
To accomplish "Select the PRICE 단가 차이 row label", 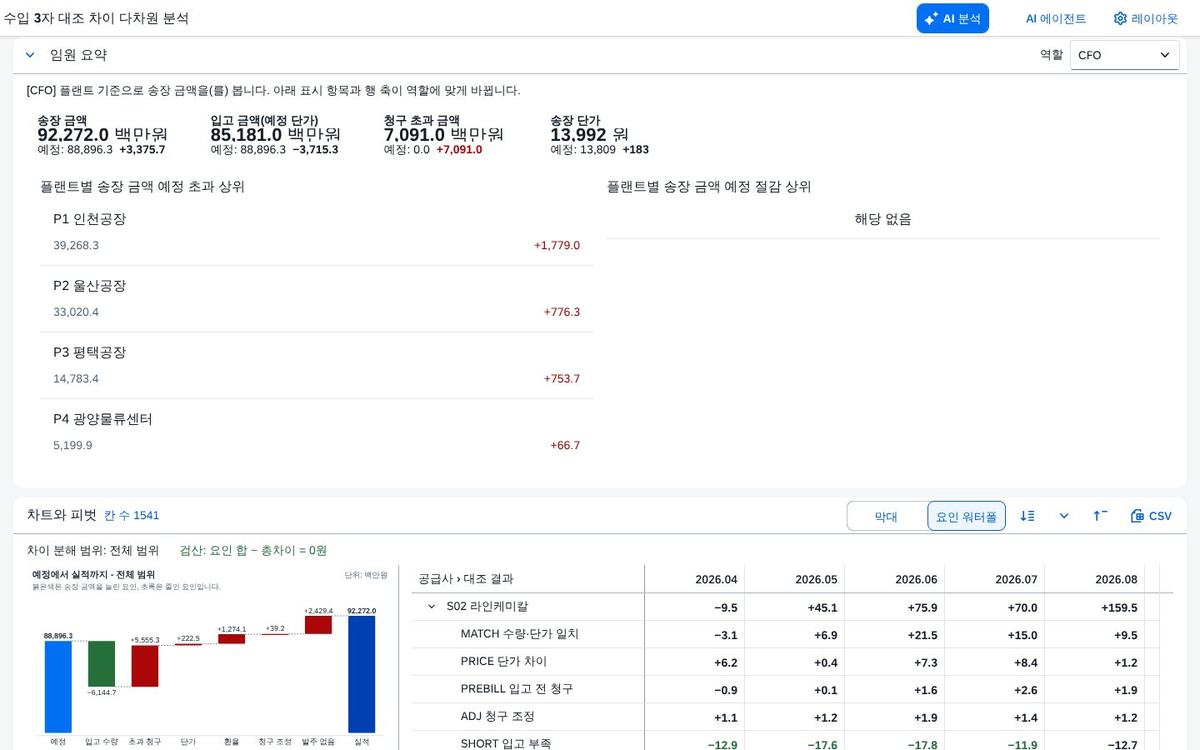I will point(504,661).
